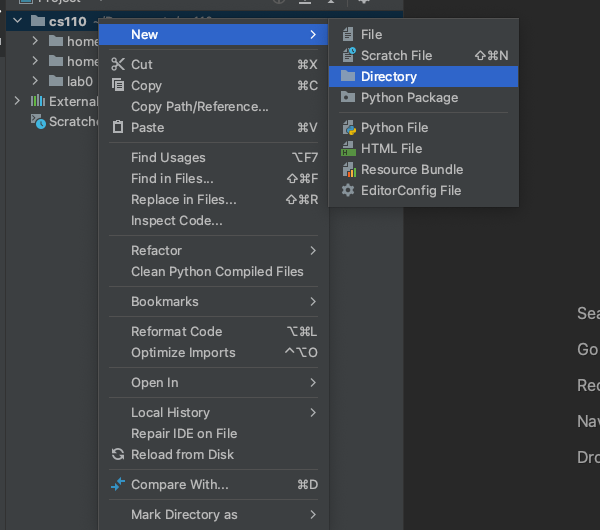Expand the first home folder in the tree
600x530 pixels.
coord(35,41)
